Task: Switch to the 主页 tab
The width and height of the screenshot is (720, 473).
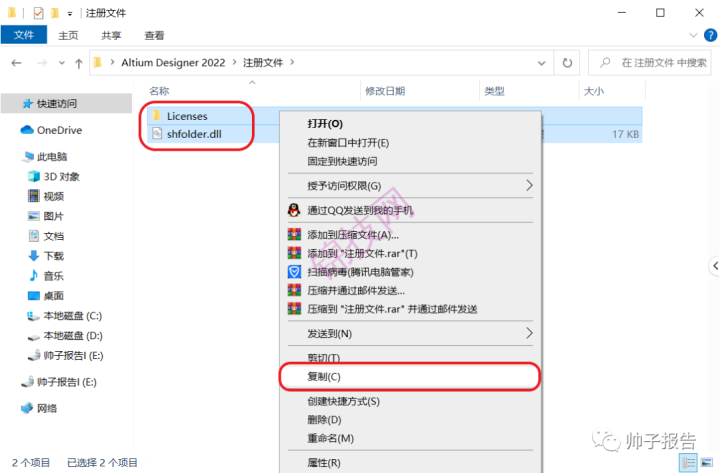Action: click(x=68, y=35)
